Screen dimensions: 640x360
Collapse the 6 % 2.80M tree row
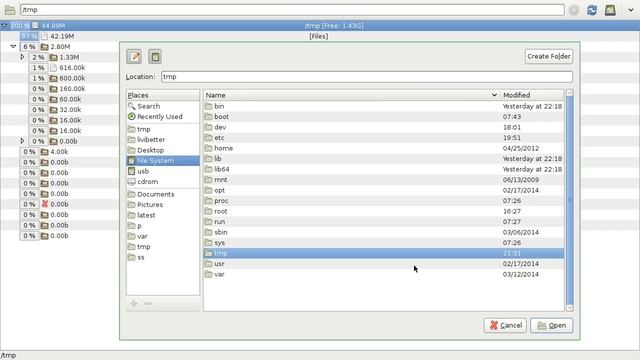point(13,47)
